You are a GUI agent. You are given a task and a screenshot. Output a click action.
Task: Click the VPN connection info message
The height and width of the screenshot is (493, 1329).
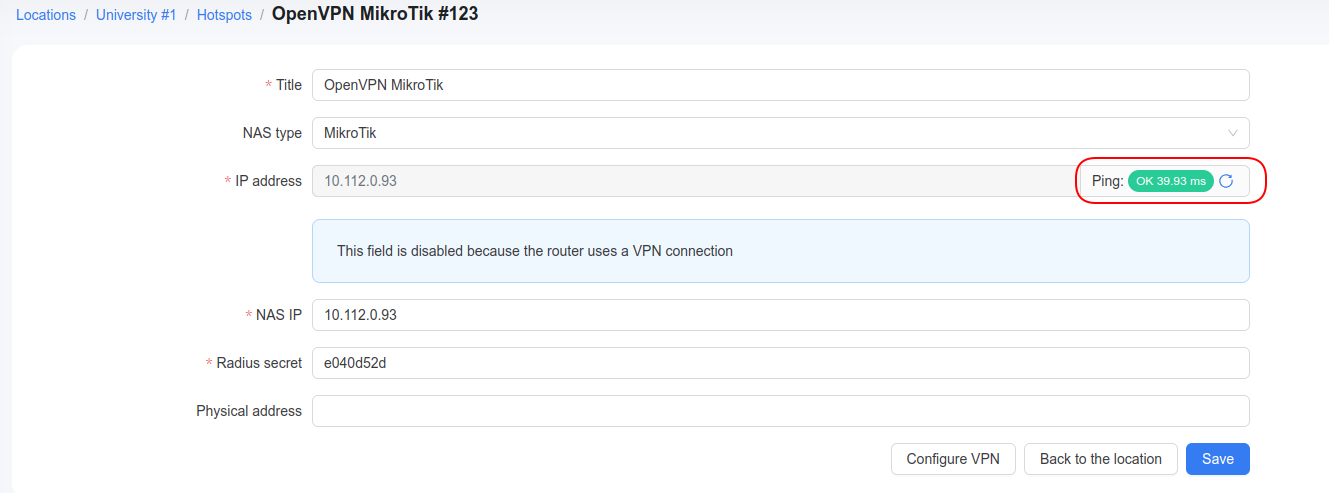click(781, 251)
